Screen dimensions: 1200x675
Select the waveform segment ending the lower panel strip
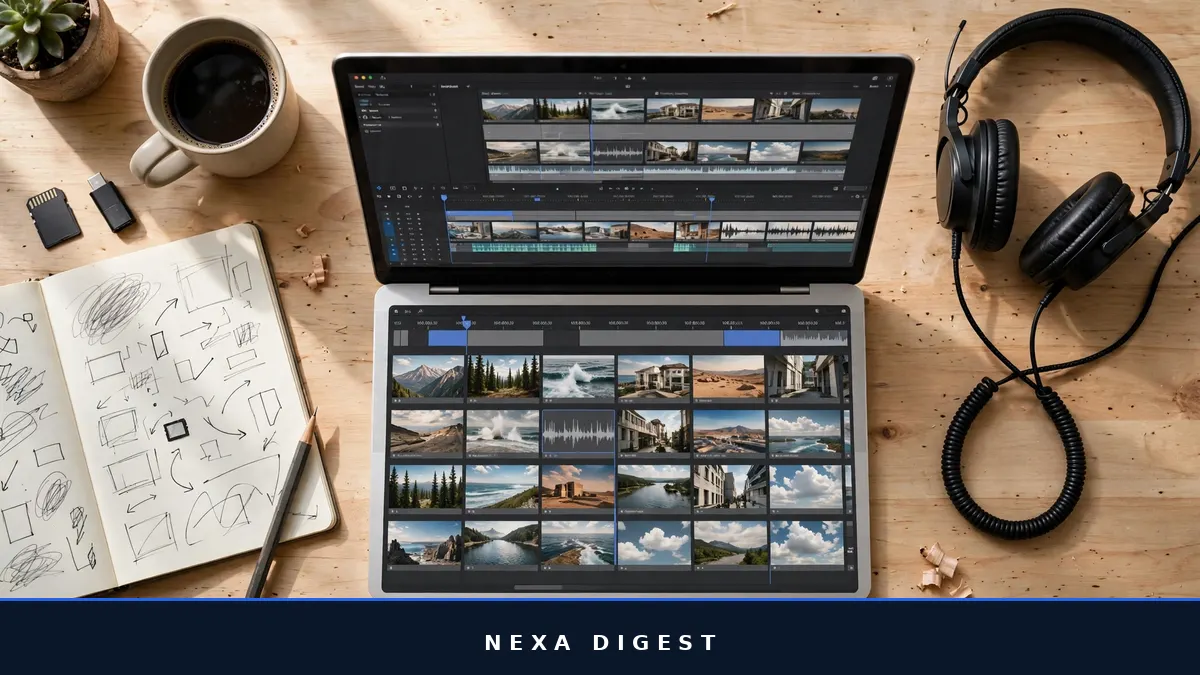click(814, 338)
